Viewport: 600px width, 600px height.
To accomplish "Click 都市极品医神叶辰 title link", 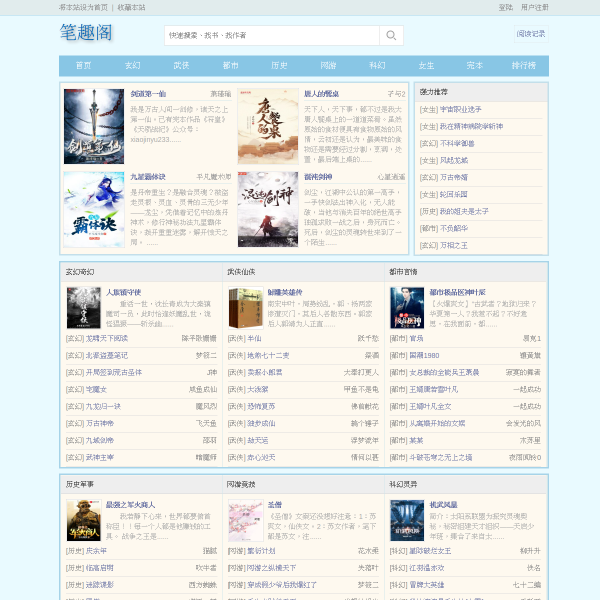I will (458, 292).
